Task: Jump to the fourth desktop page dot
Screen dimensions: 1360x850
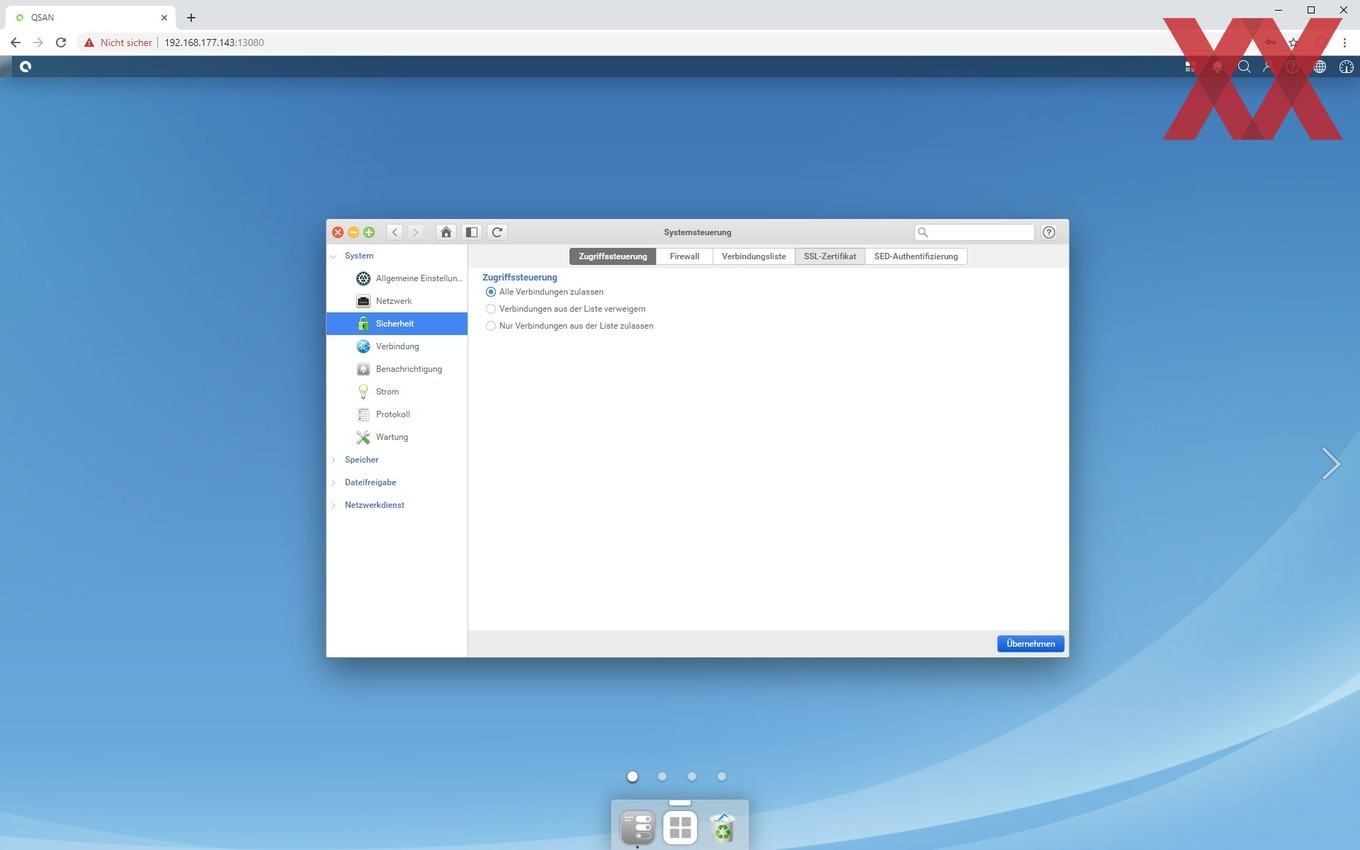Action: (x=722, y=776)
